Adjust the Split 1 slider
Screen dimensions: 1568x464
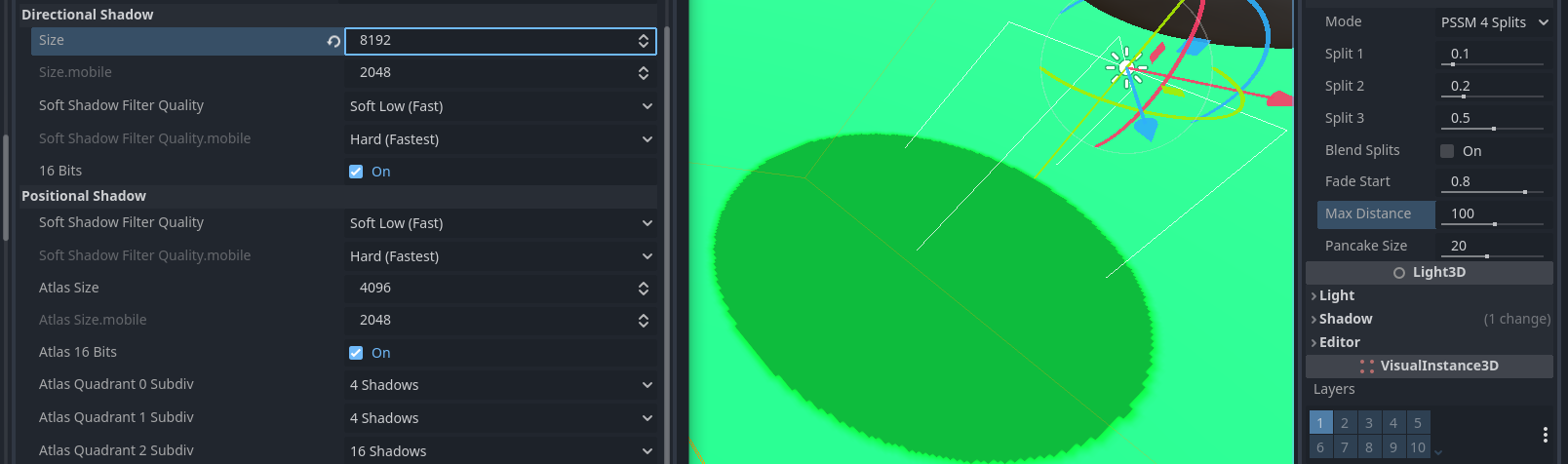coord(1492,64)
